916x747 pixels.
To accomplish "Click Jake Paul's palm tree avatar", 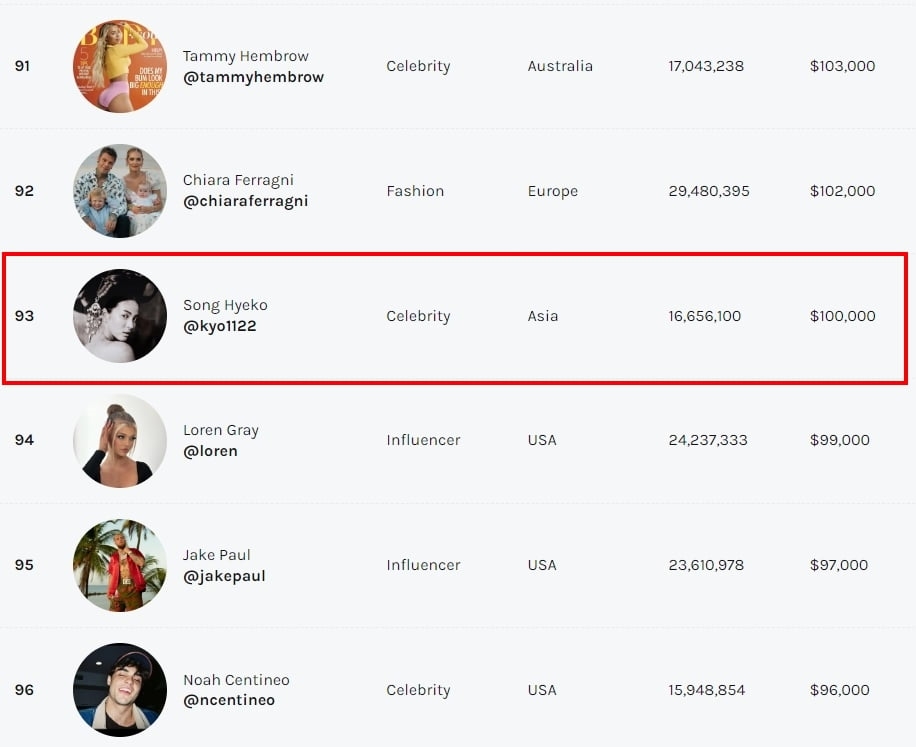I will click(x=120, y=565).
